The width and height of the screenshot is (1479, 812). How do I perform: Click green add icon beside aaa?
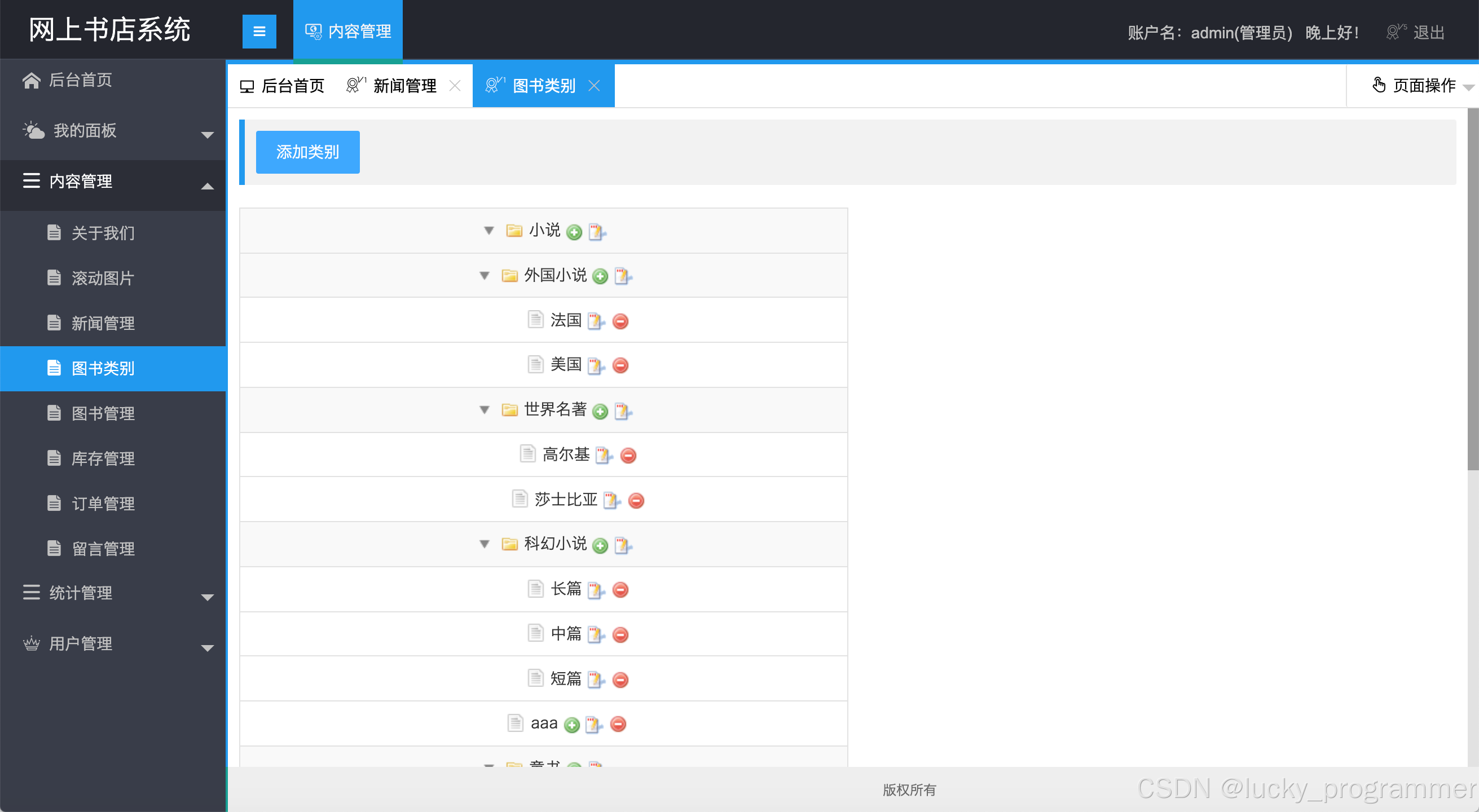[x=571, y=725]
